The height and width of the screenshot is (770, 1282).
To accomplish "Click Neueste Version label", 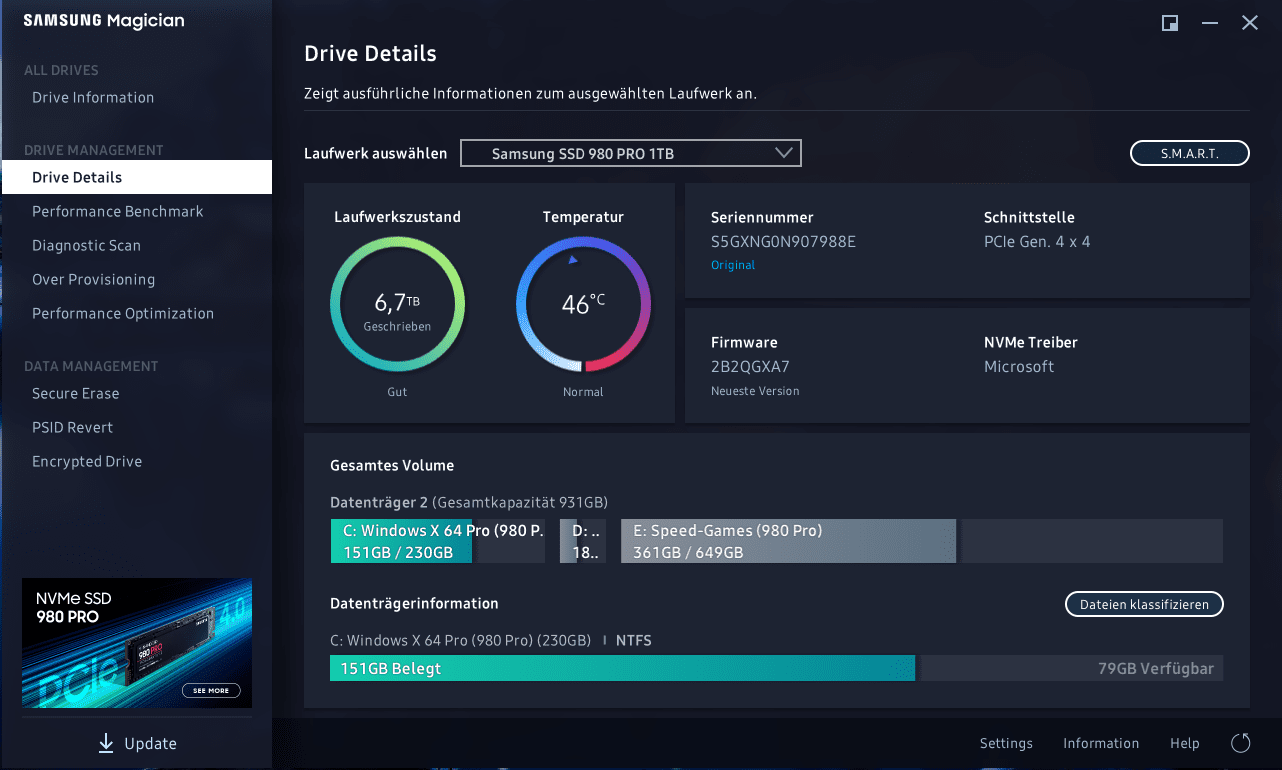I will [755, 391].
